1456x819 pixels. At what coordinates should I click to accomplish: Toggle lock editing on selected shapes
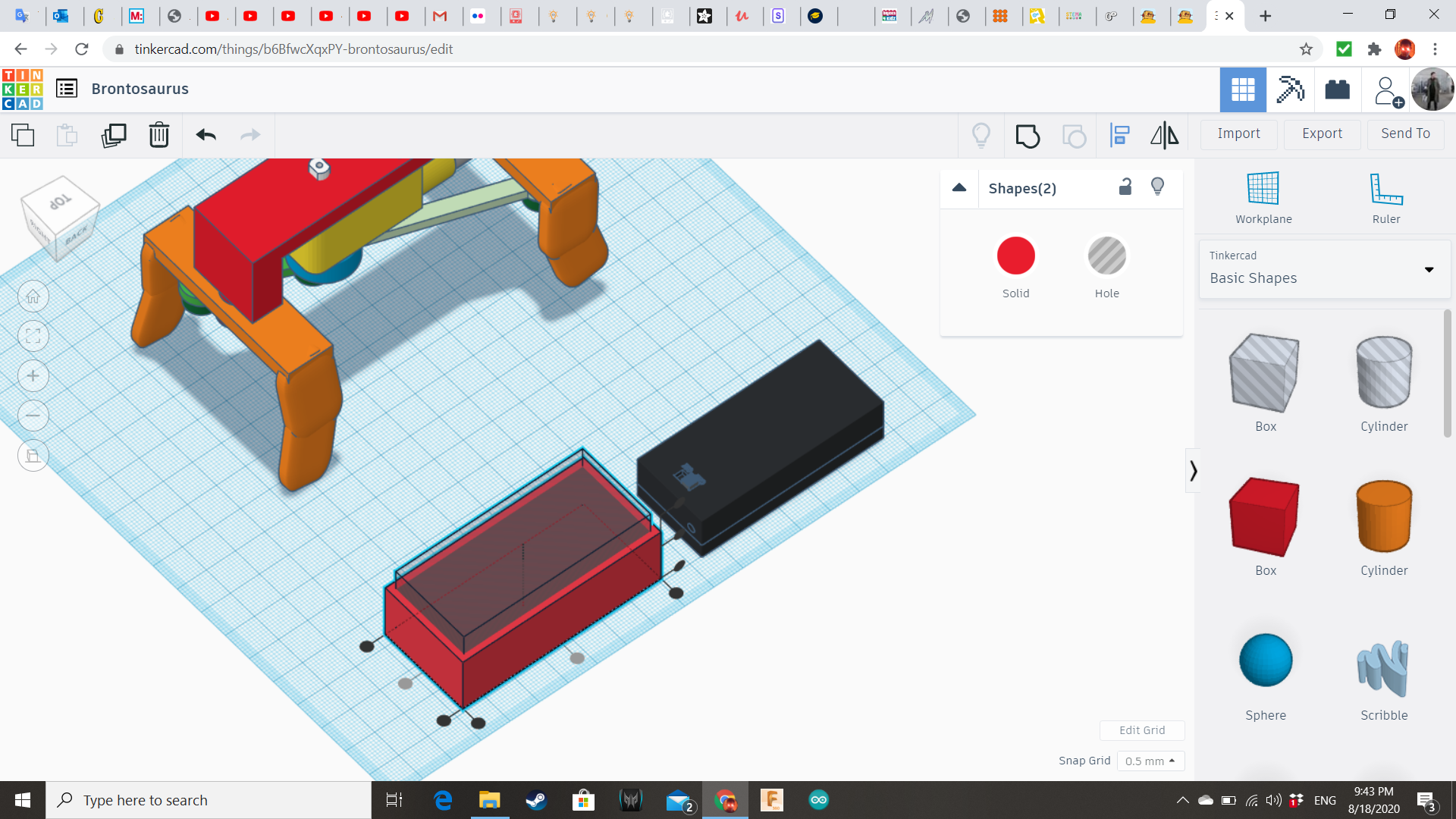[x=1125, y=187]
